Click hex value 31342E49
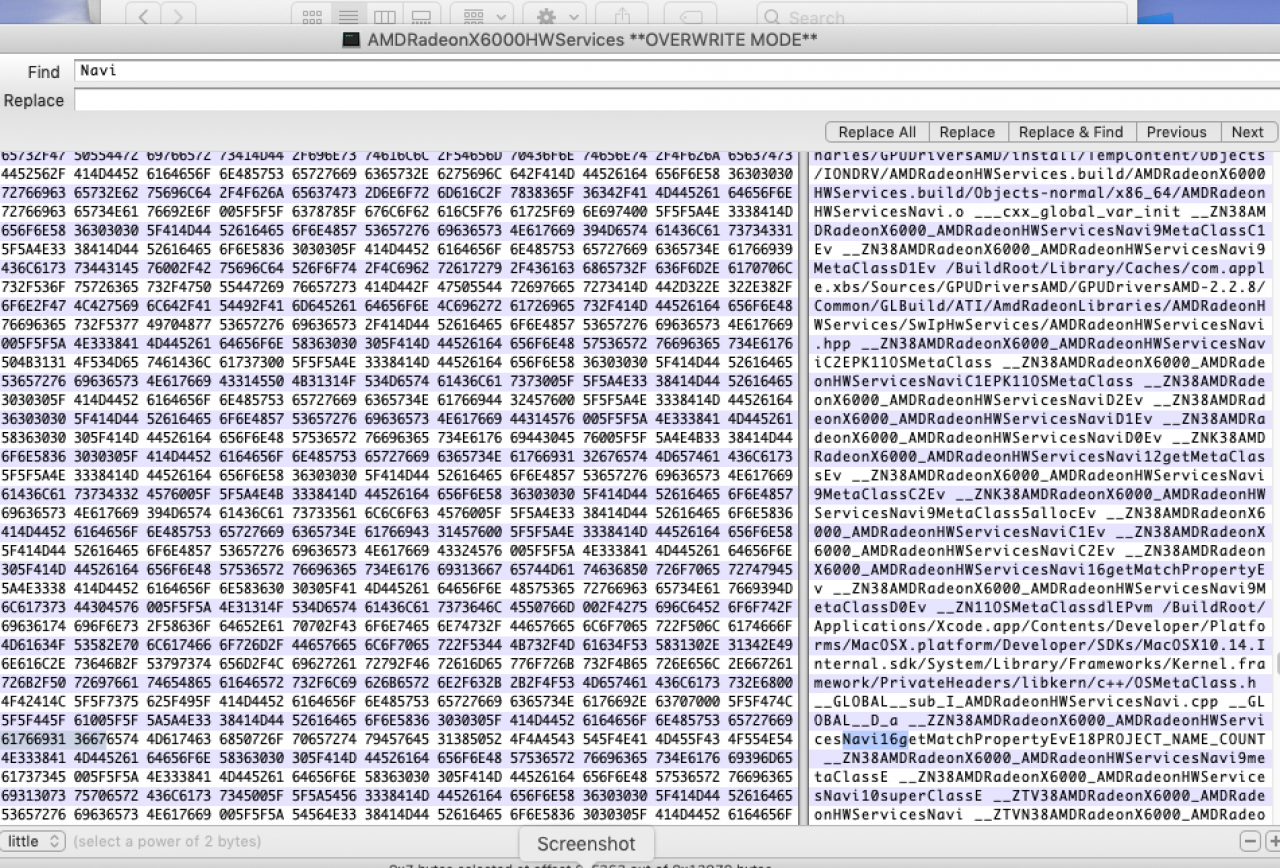Image resolution: width=1280 pixels, height=868 pixels. pyautogui.click(x=760, y=643)
